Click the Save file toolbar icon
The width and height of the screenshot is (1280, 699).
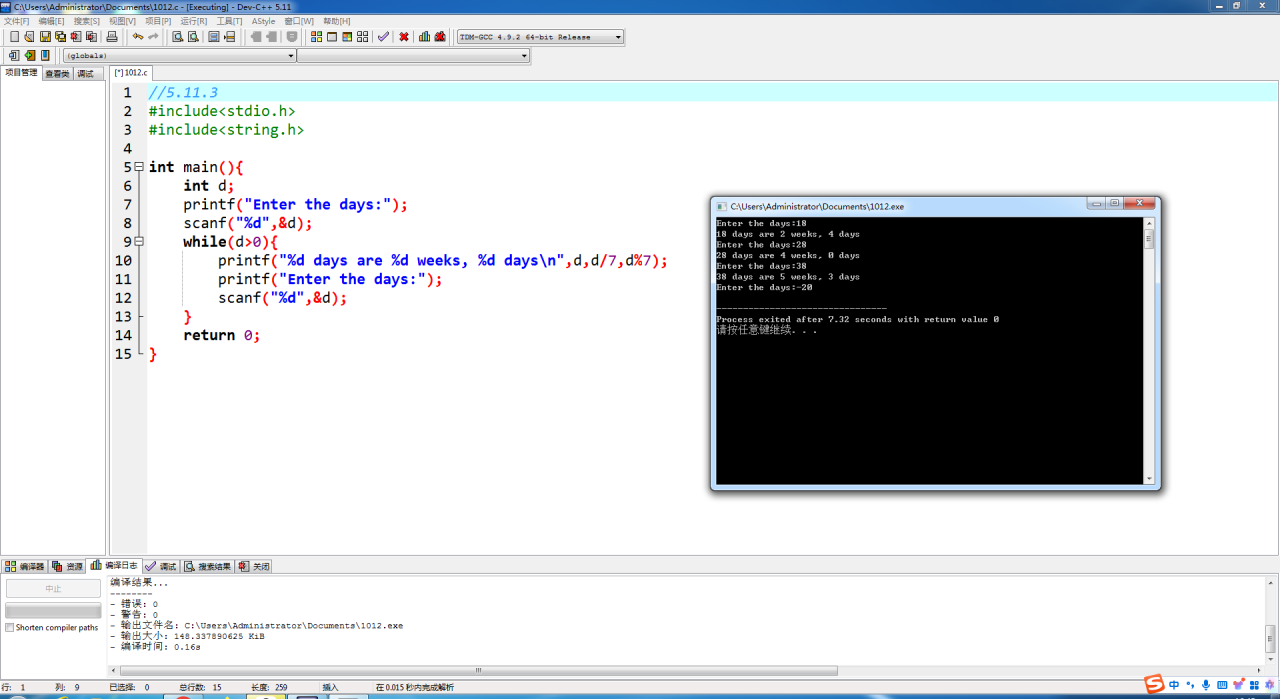click(45, 37)
